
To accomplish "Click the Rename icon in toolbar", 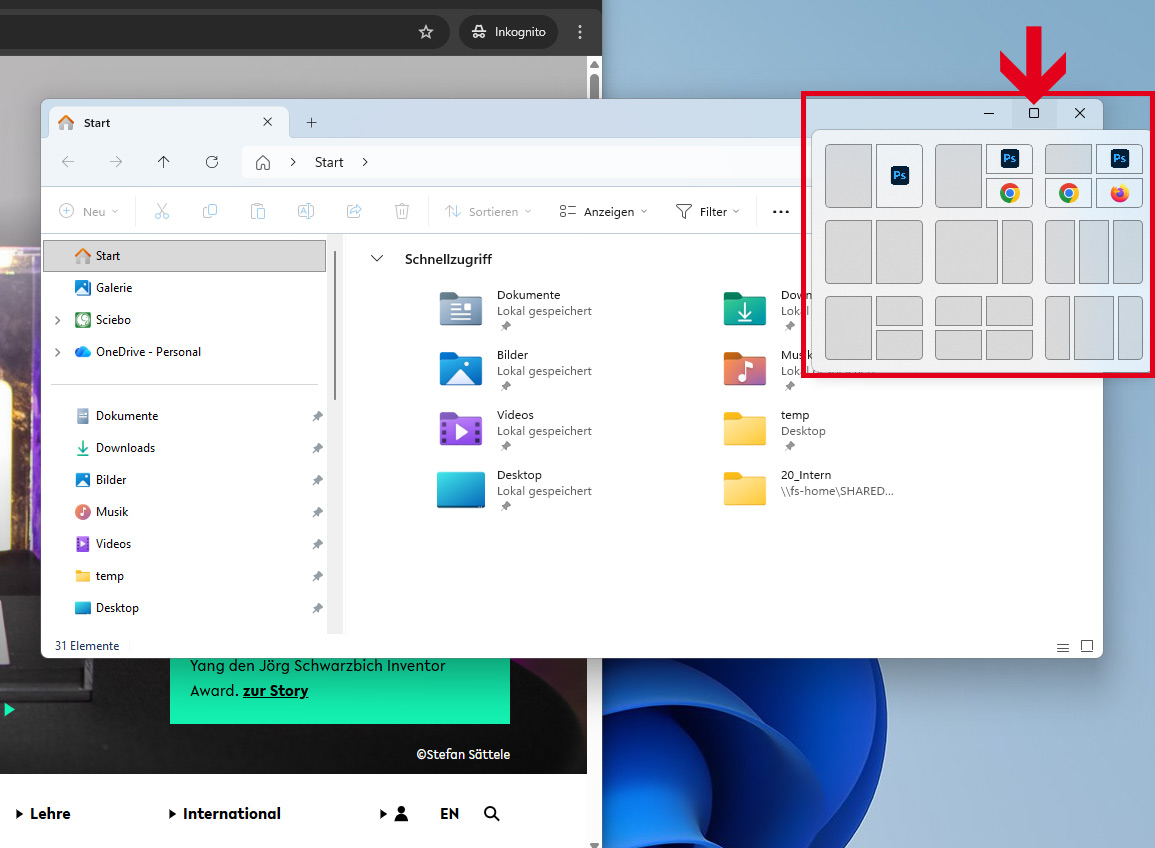I will pos(306,211).
